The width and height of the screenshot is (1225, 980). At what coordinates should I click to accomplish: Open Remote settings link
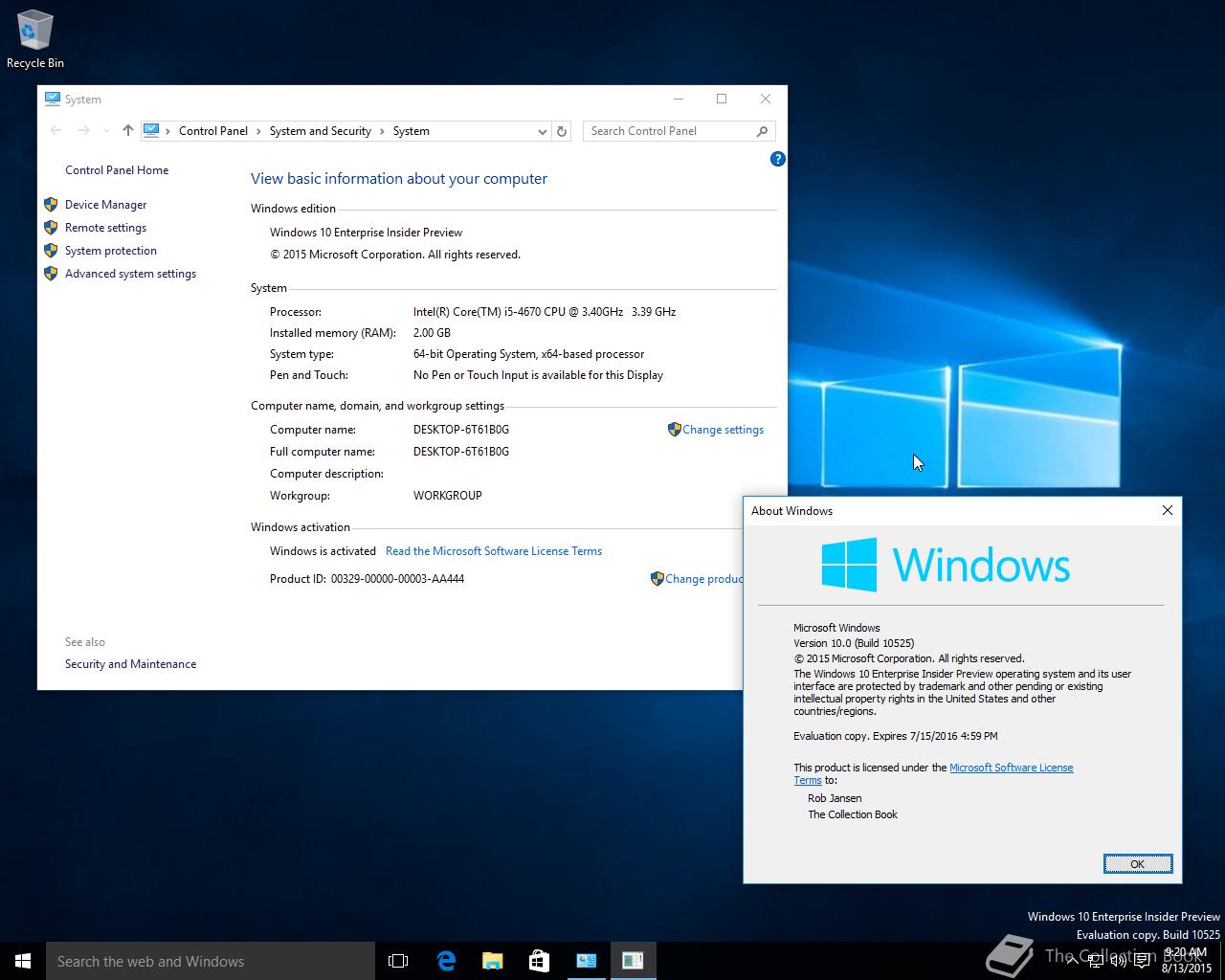[x=105, y=228]
